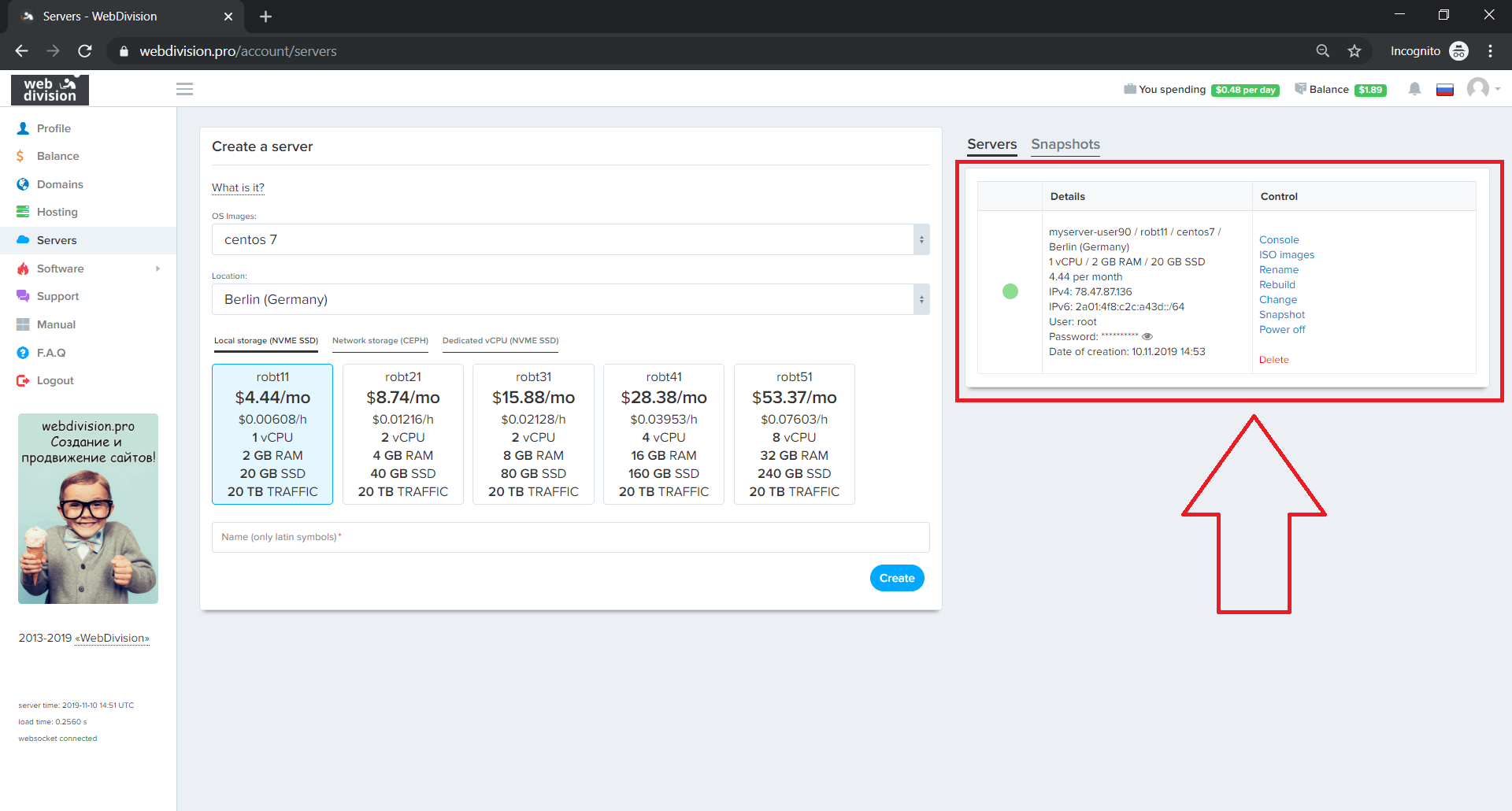Viewport: 1512px width, 811px height.
Task: Click the server Name input field
Action: (570, 537)
